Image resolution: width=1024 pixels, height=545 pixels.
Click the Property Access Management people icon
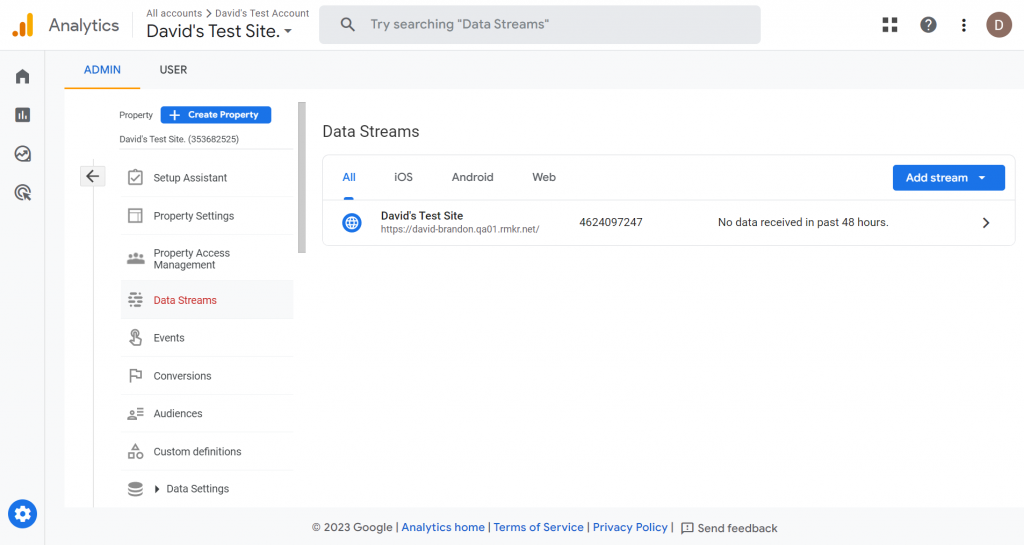click(x=135, y=258)
